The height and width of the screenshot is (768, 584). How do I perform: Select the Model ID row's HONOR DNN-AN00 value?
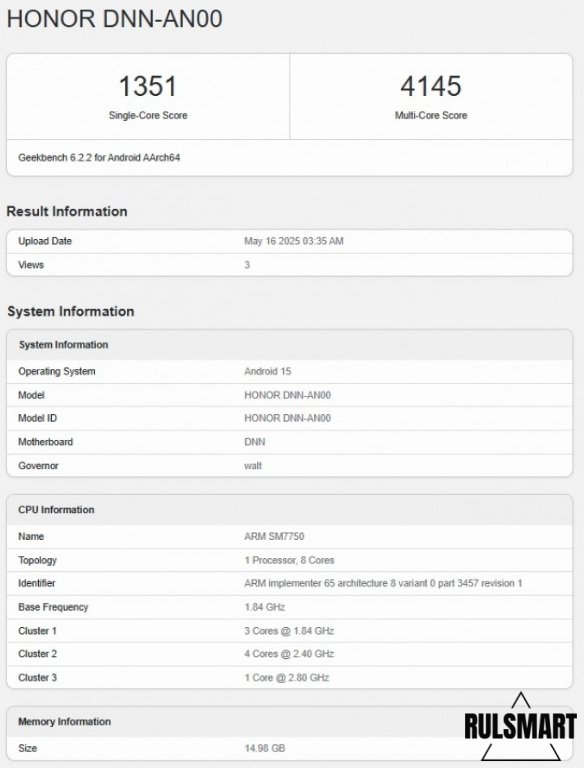[288, 418]
